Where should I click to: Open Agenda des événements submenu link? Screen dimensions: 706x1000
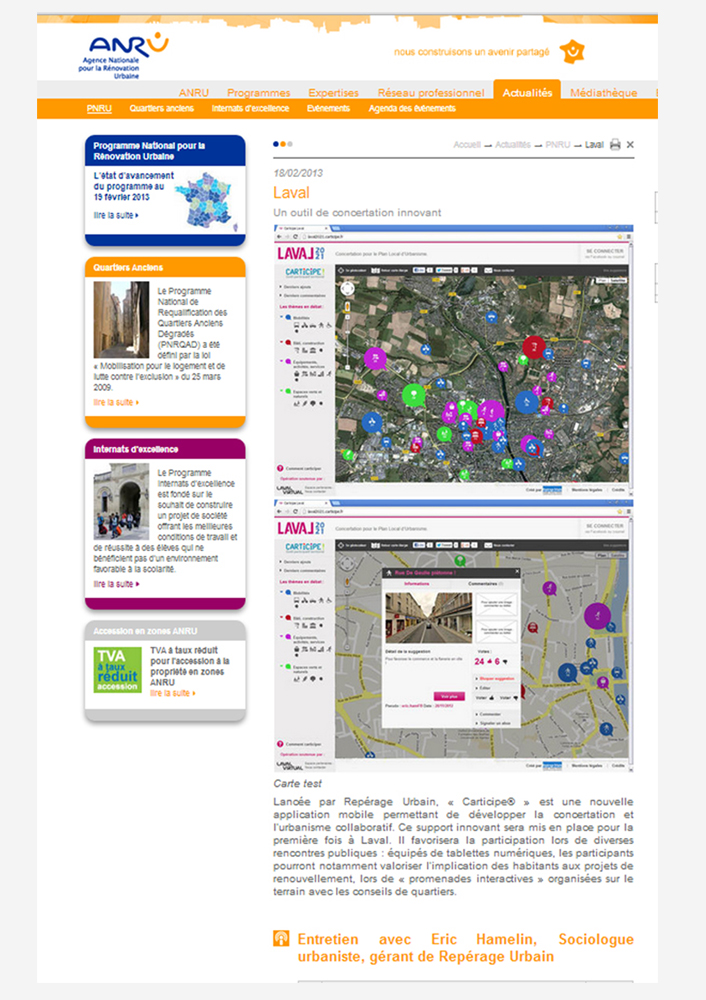tap(412, 109)
